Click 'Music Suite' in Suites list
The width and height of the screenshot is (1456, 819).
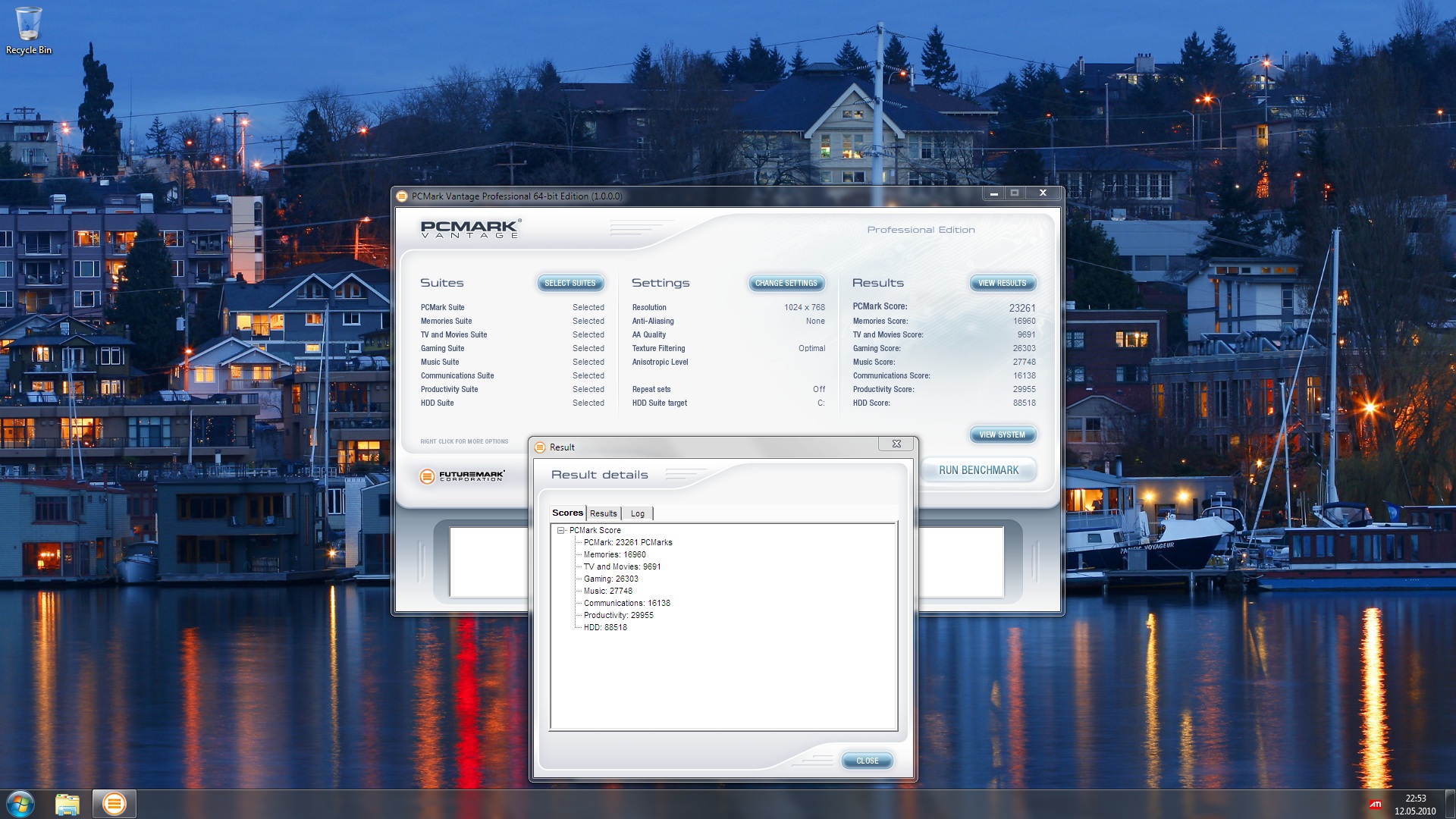click(440, 362)
